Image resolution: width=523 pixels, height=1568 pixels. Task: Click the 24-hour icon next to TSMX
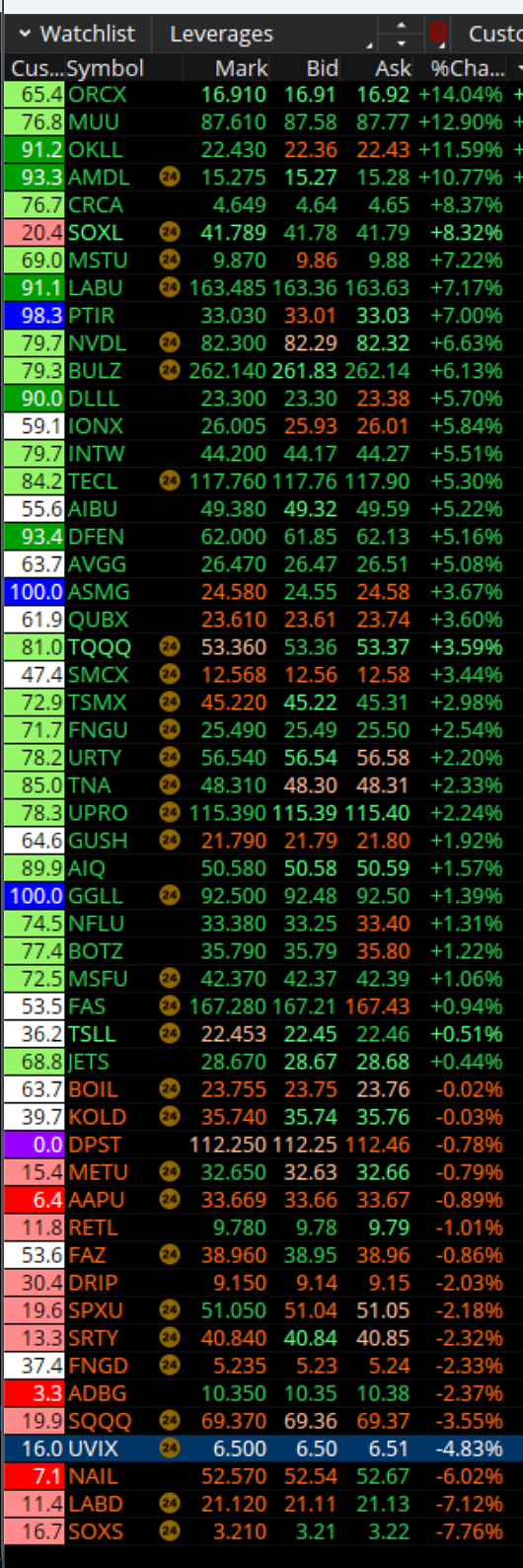click(x=170, y=703)
